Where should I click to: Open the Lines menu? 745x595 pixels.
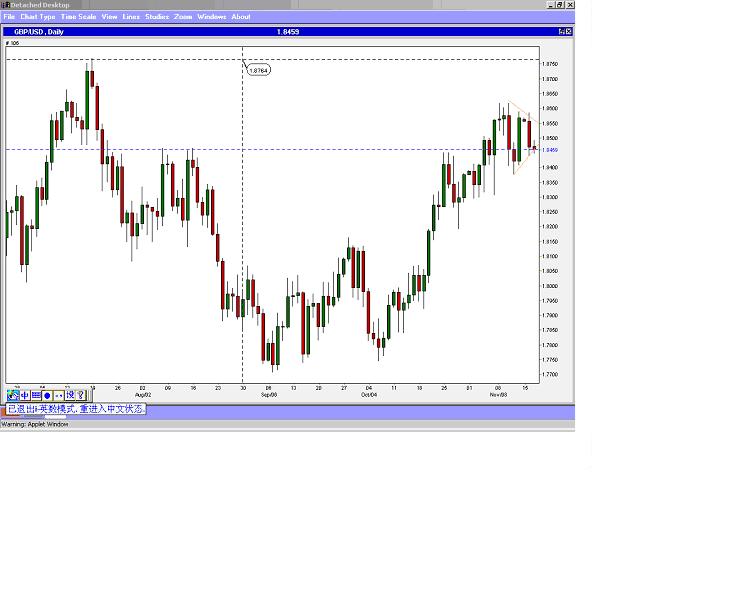click(x=131, y=17)
